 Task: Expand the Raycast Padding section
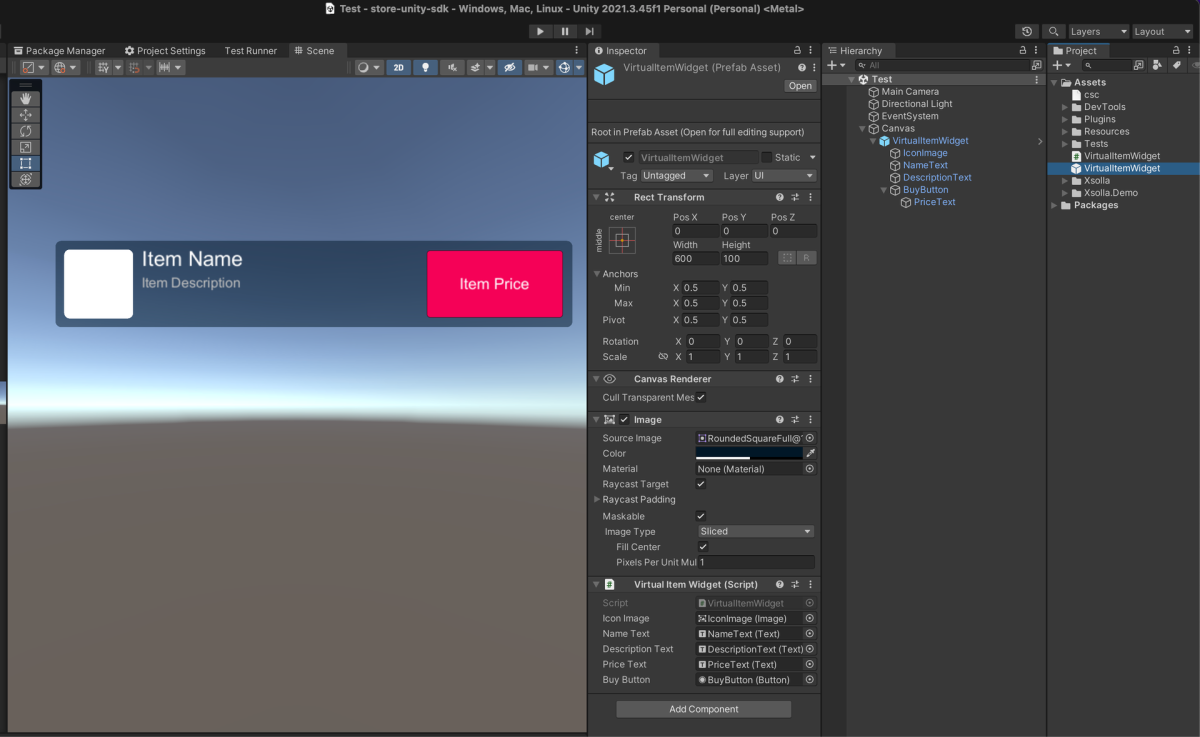(598, 499)
